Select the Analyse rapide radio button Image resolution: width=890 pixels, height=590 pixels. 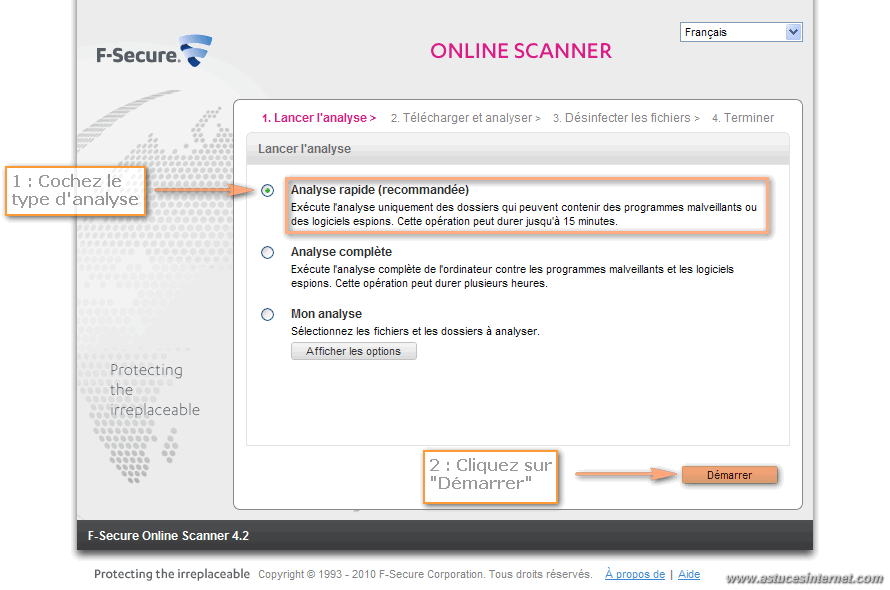(x=267, y=190)
